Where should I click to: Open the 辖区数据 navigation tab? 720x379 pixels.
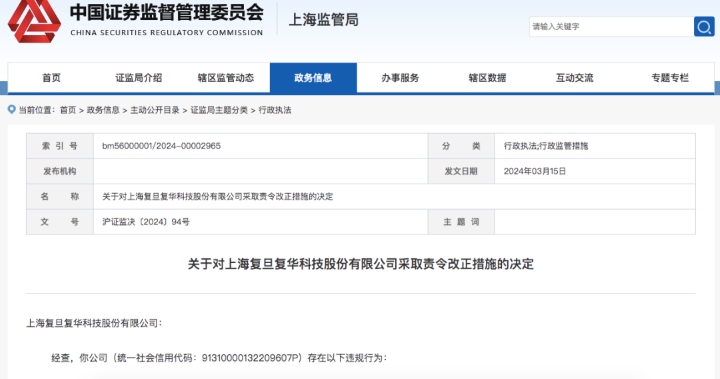(487, 78)
